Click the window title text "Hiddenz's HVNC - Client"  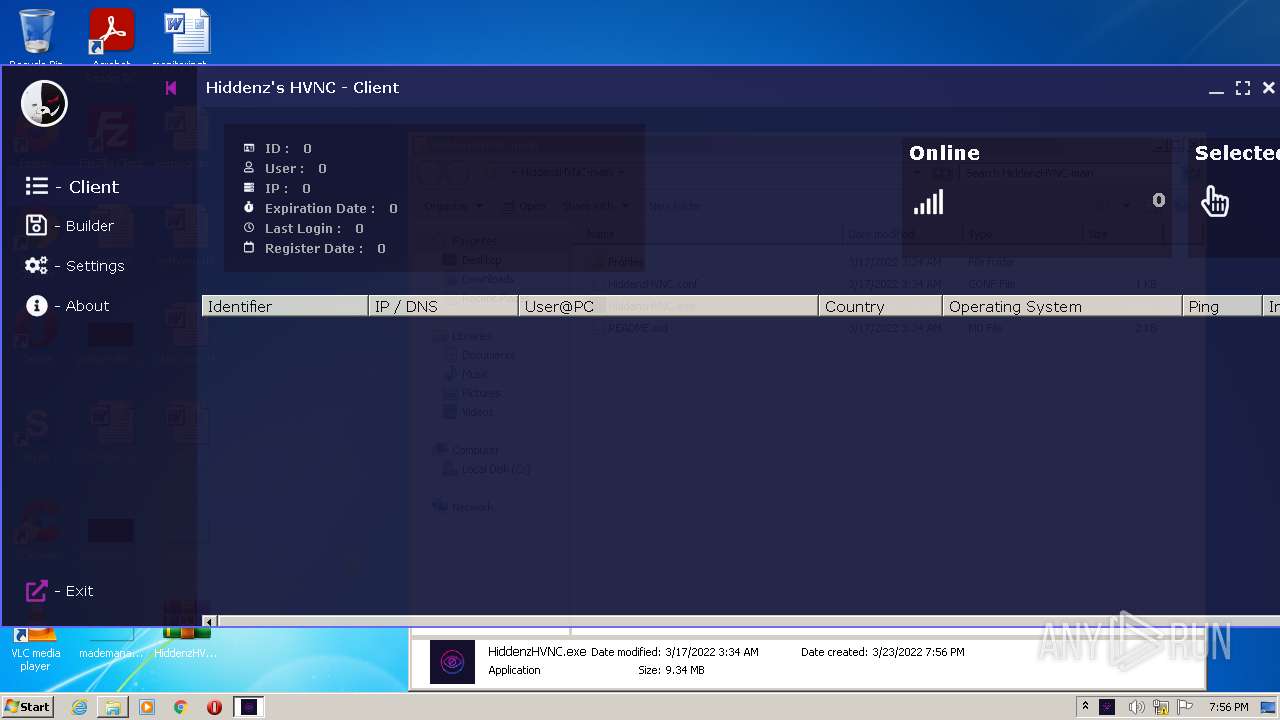302,87
